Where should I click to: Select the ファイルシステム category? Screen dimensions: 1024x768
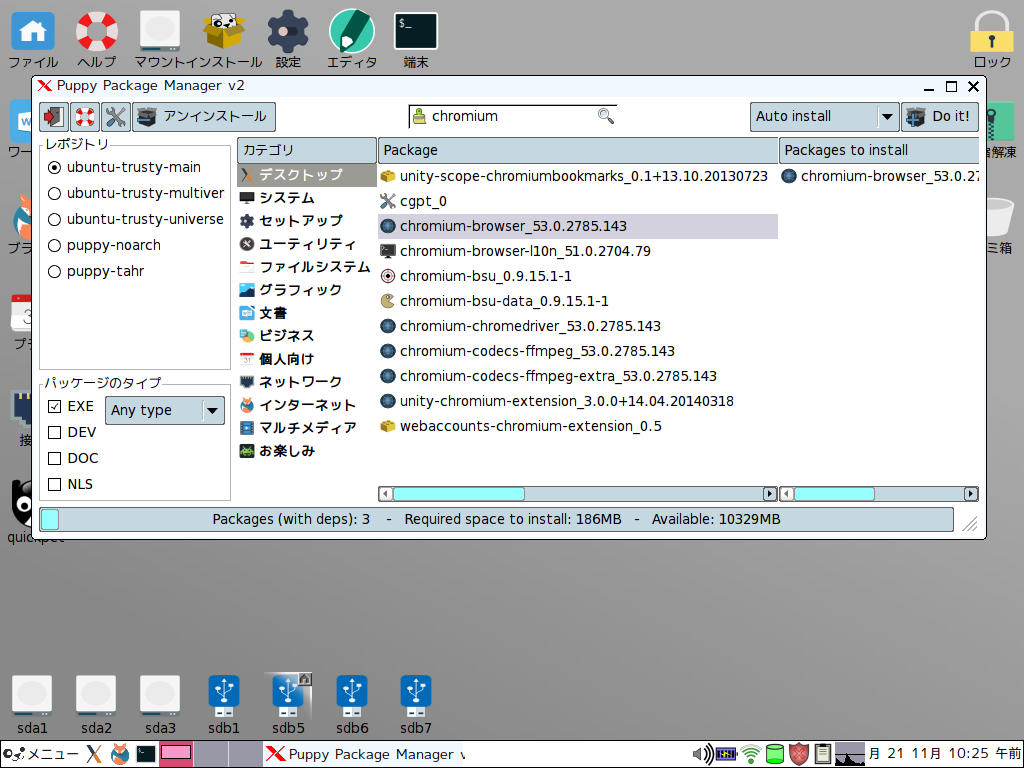pyautogui.click(x=306, y=267)
